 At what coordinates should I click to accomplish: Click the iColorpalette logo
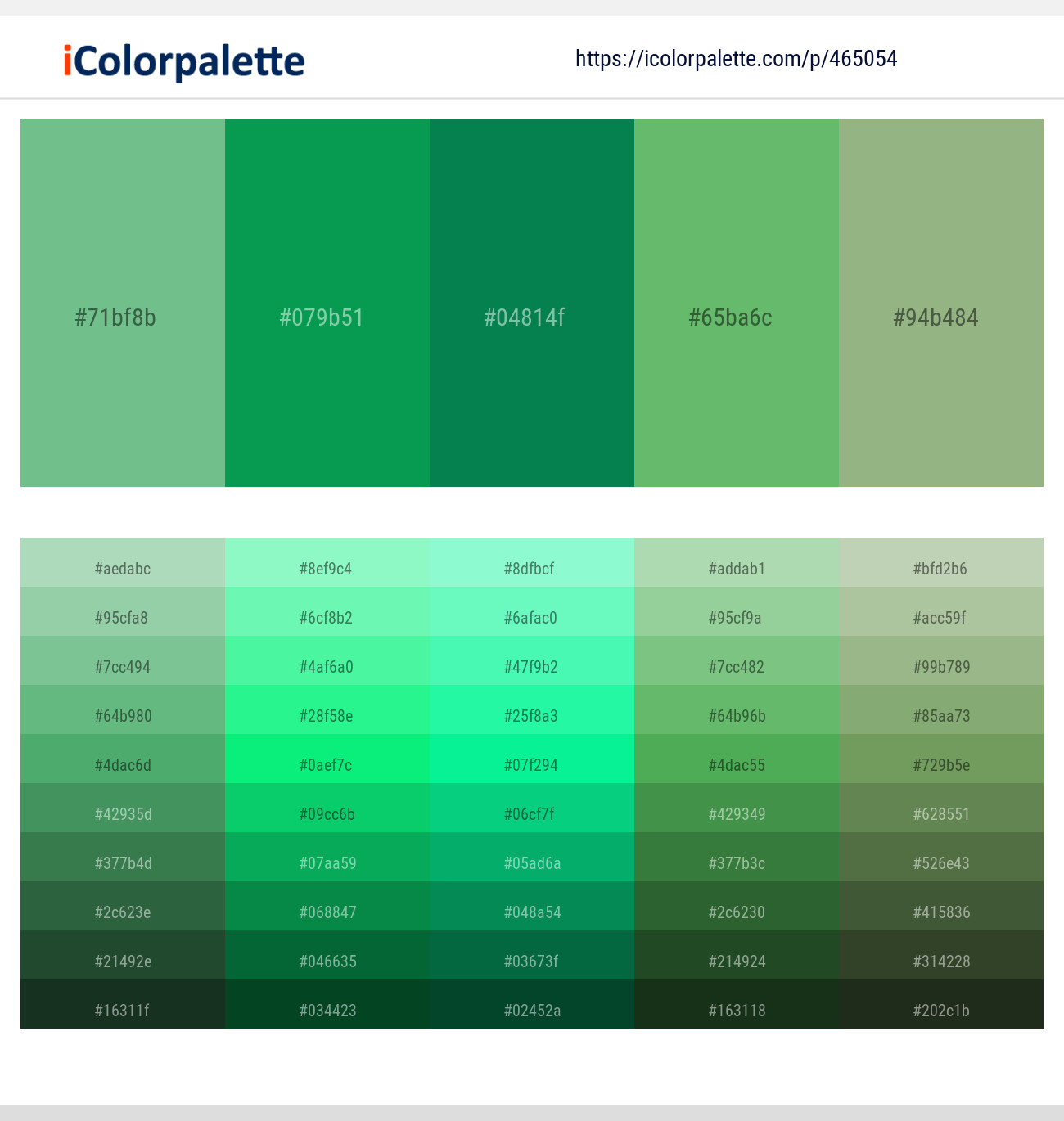[x=184, y=62]
